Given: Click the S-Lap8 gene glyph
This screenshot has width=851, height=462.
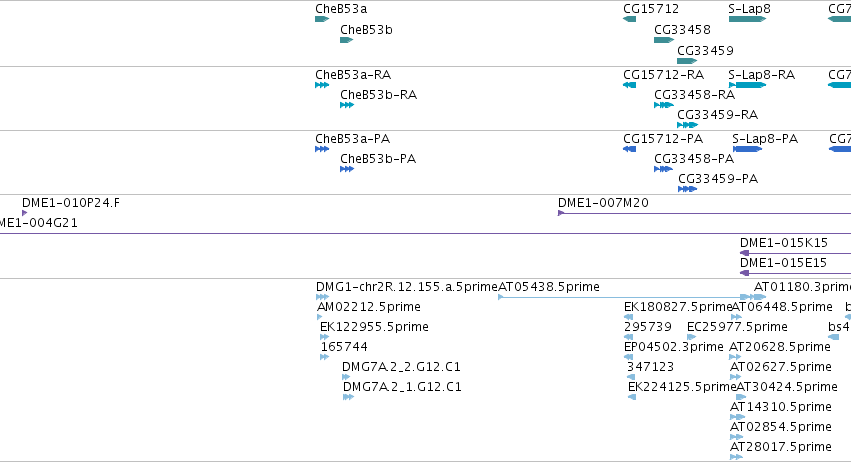Looking at the screenshot, I should [x=747, y=19].
